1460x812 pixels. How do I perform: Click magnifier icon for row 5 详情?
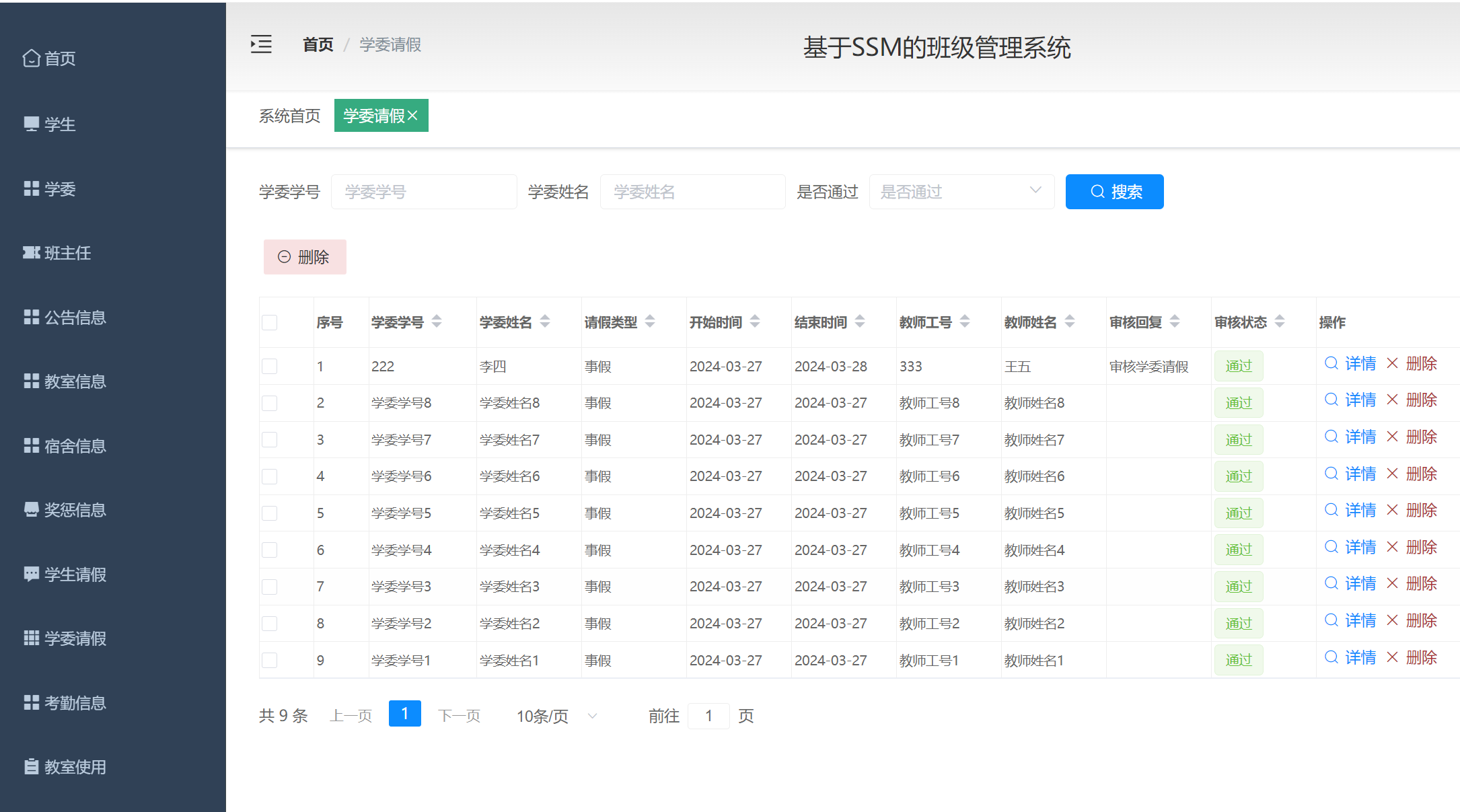coord(1331,510)
